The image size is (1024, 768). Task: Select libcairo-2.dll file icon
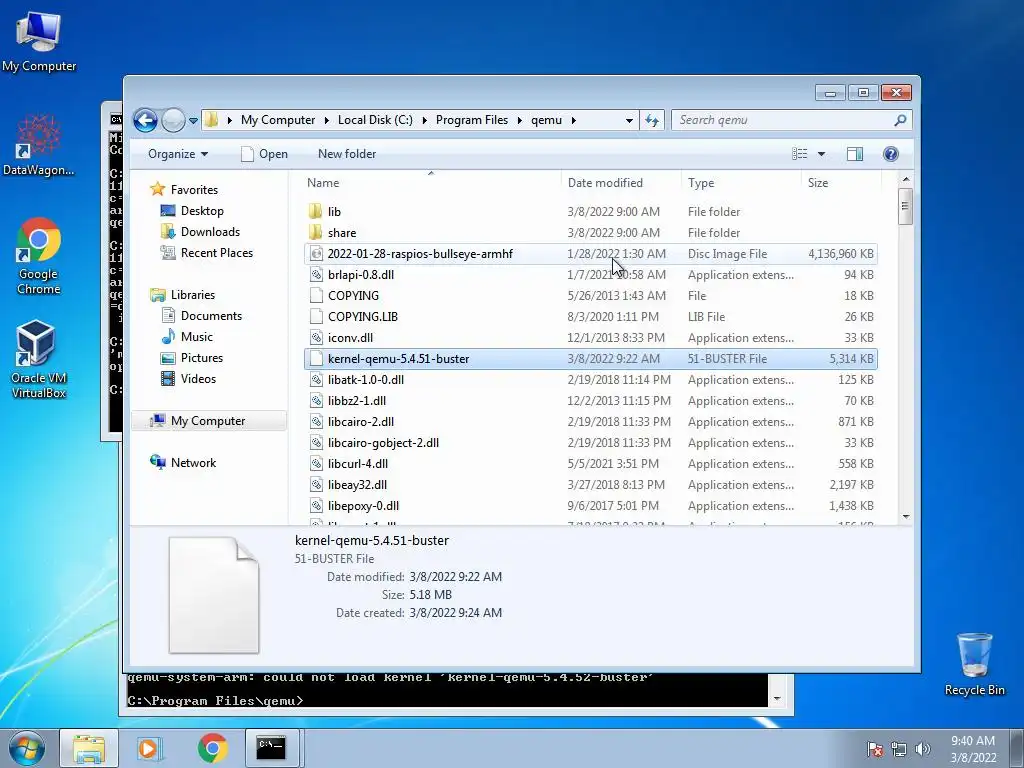[316, 421]
